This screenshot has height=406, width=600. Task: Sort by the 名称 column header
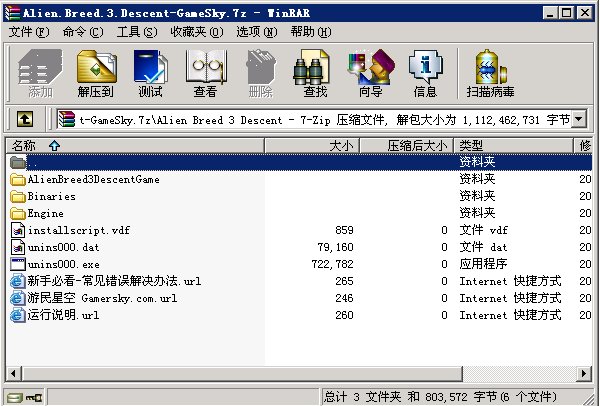135,146
